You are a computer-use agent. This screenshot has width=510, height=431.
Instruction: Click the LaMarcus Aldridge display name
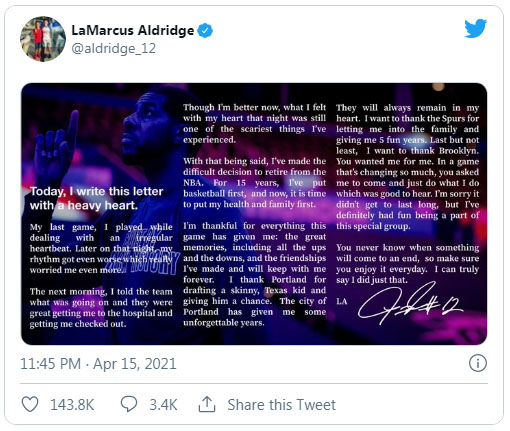coord(133,30)
